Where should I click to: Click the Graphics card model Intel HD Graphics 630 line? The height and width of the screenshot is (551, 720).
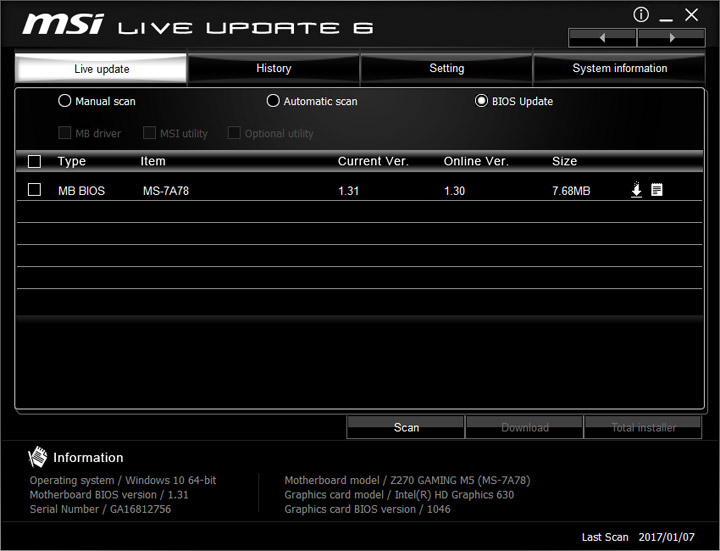(399, 495)
